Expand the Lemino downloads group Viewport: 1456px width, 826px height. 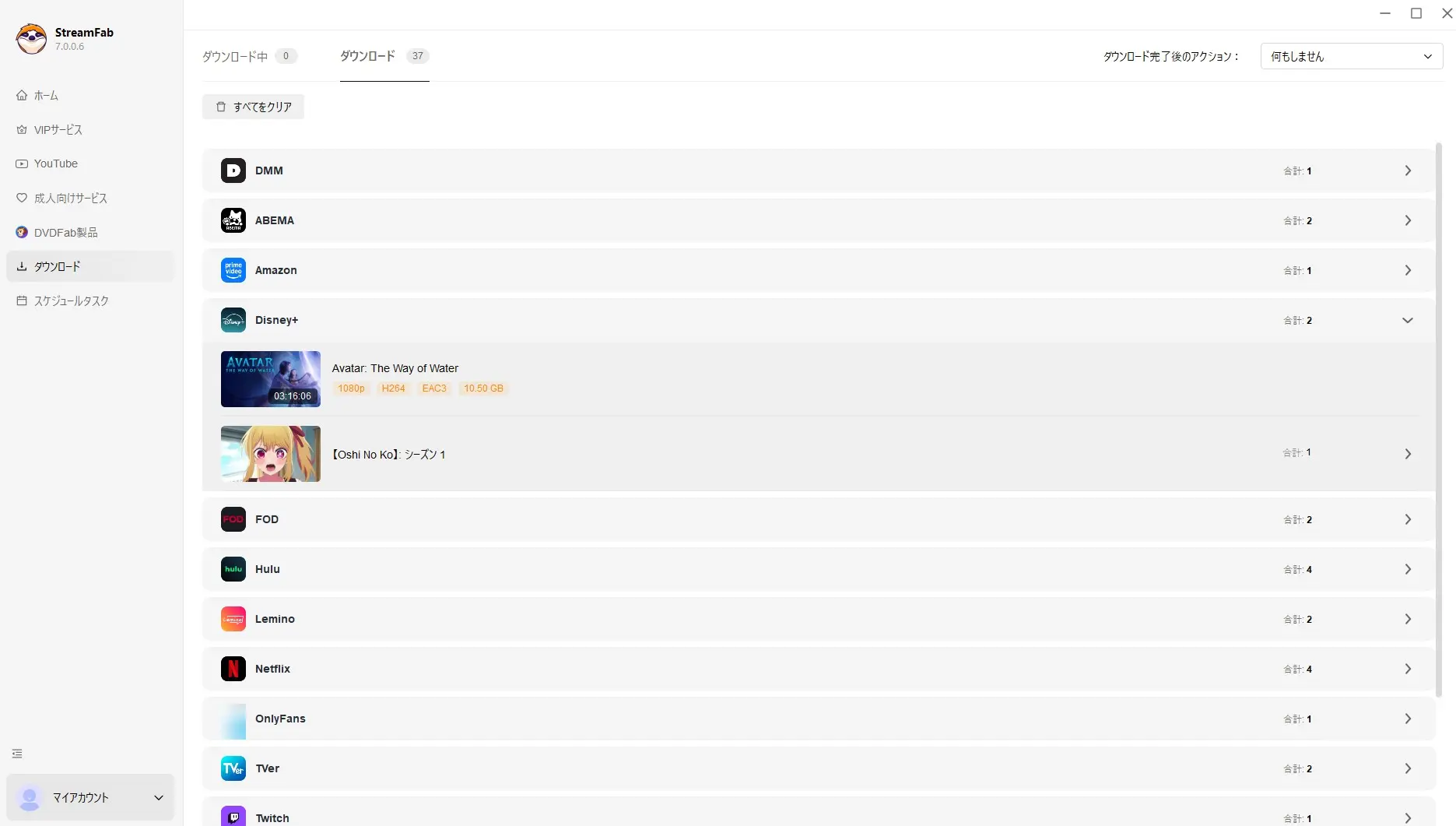point(1408,619)
